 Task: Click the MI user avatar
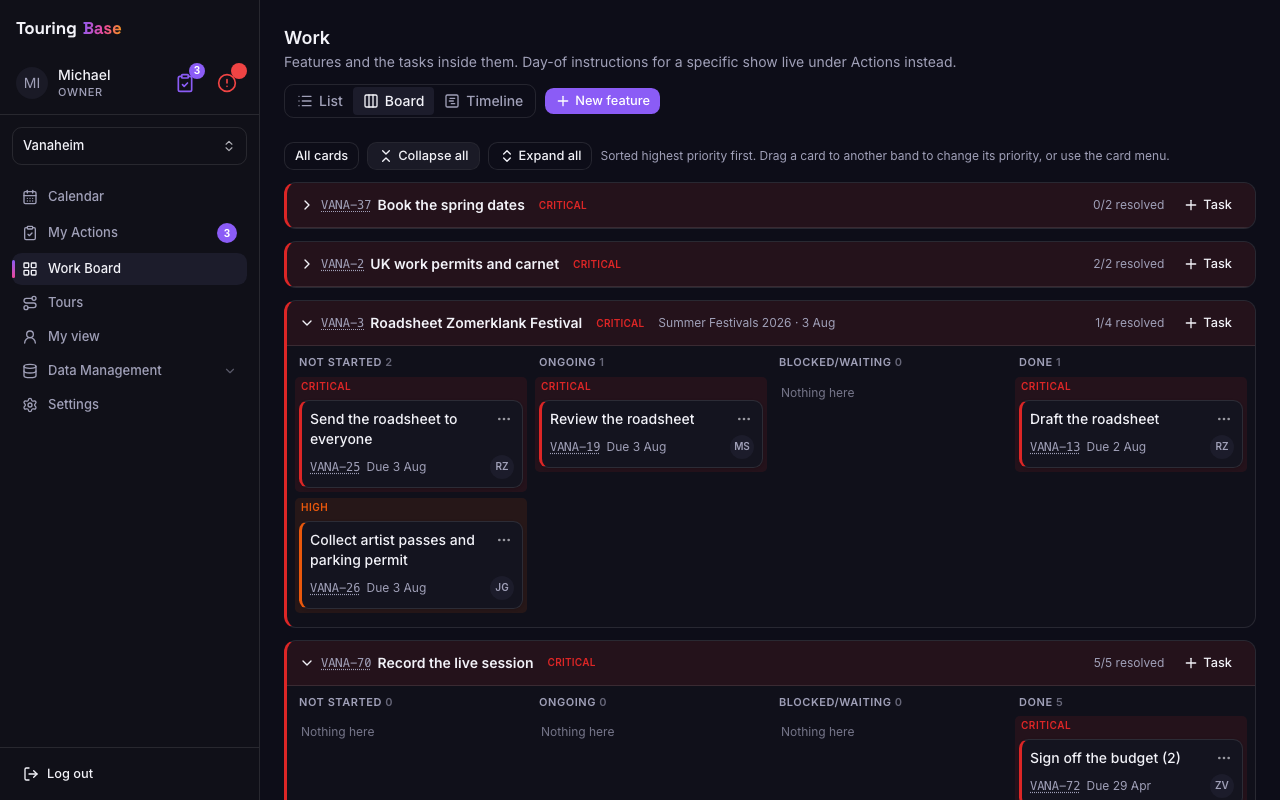click(x=32, y=83)
